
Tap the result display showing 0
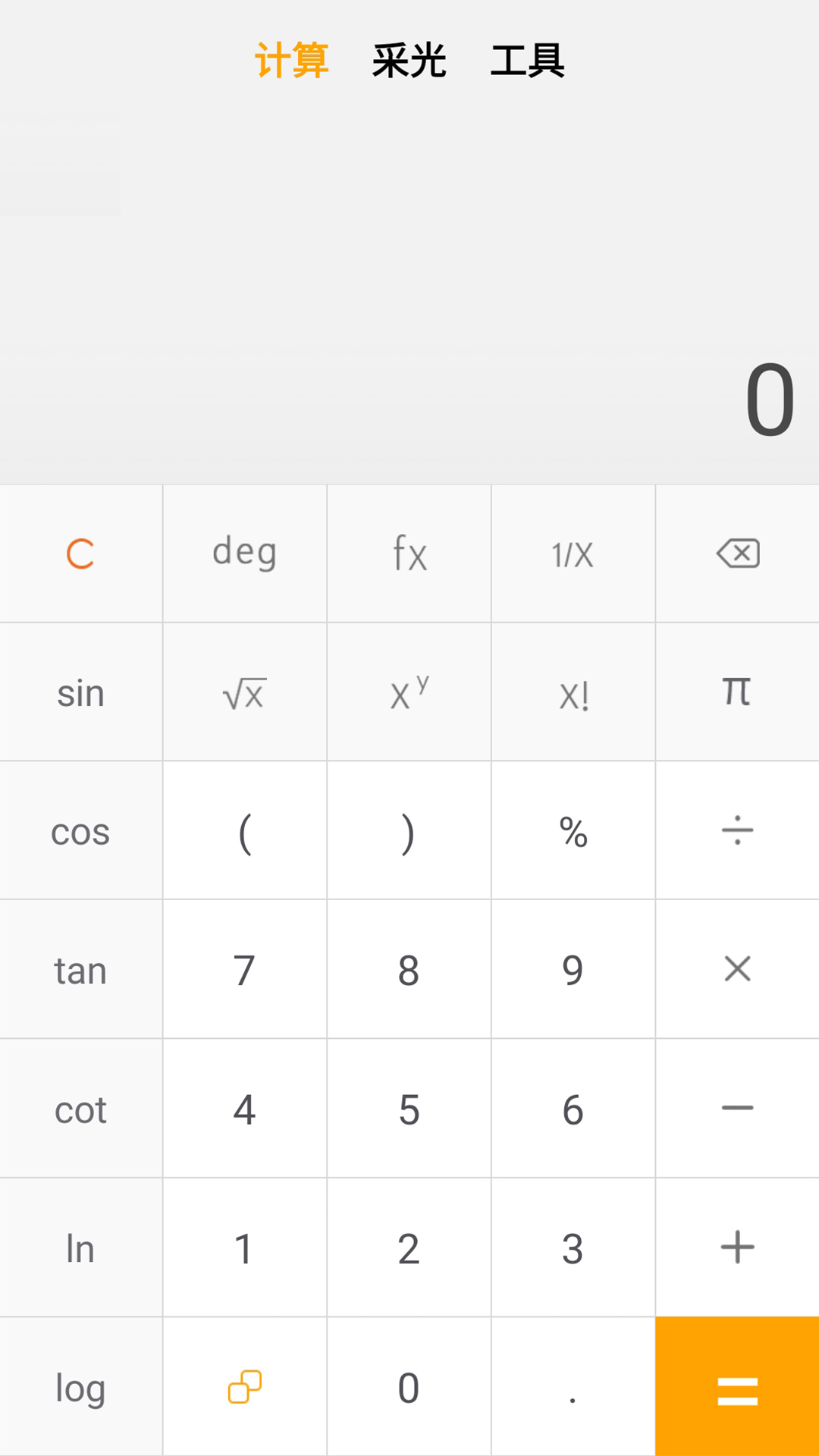[770, 400]
